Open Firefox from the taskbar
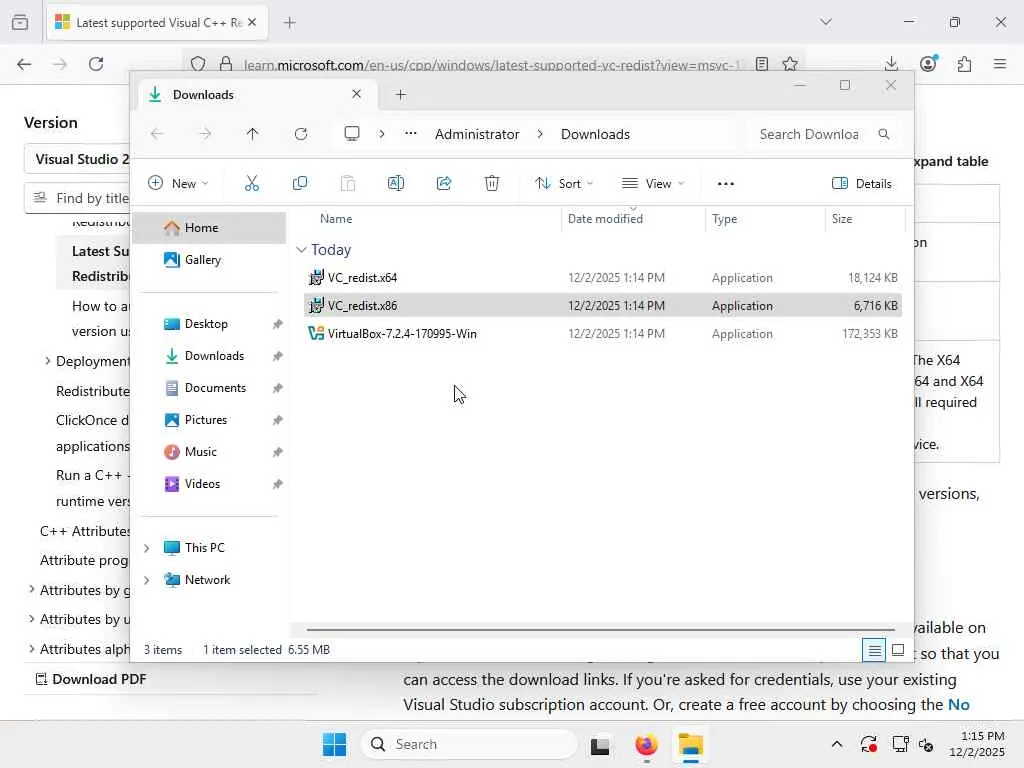Image resolution: width=1024 pixels, height=768 pixels. click(x=646, y=744)
